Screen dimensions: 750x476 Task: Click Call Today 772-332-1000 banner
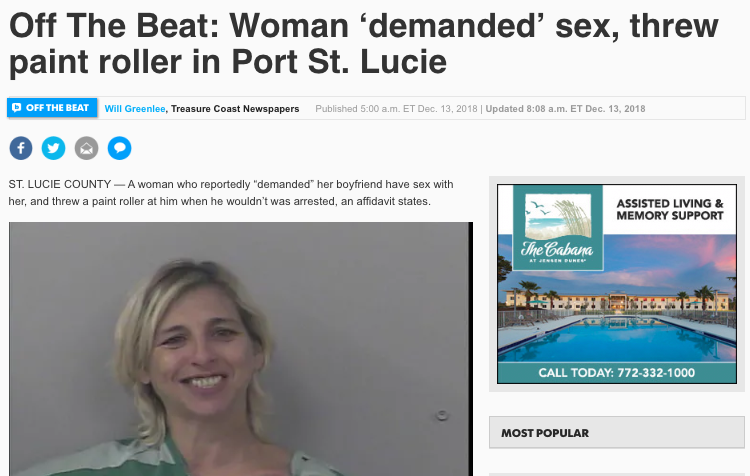click(x=617, y=373)
